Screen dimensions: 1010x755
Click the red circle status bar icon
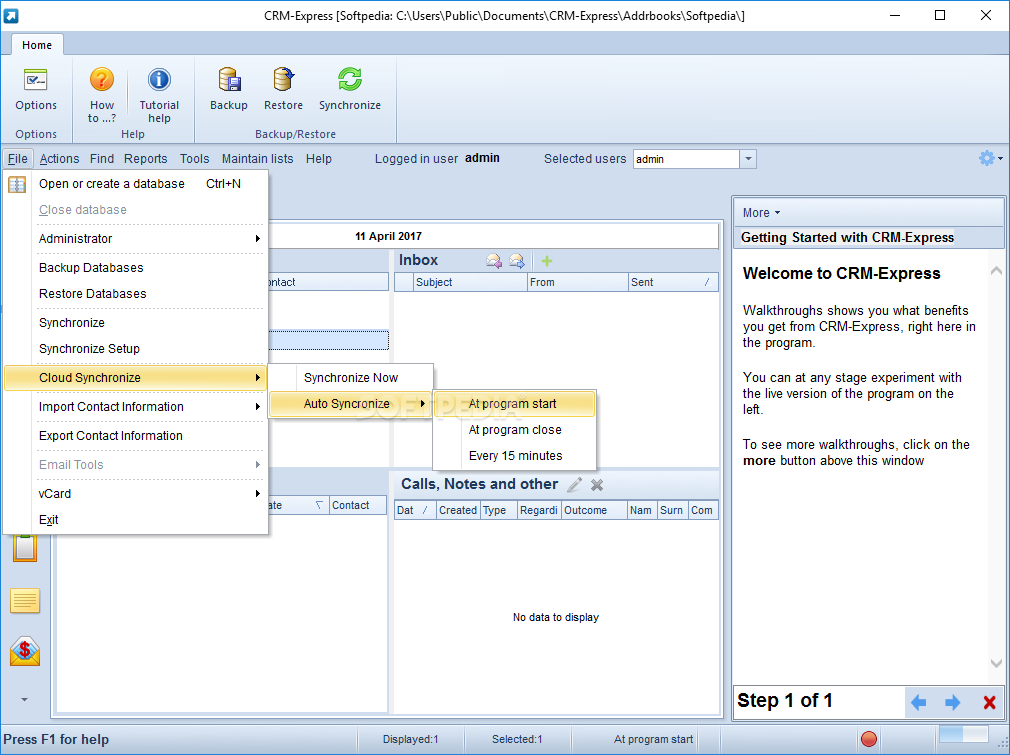869,739
